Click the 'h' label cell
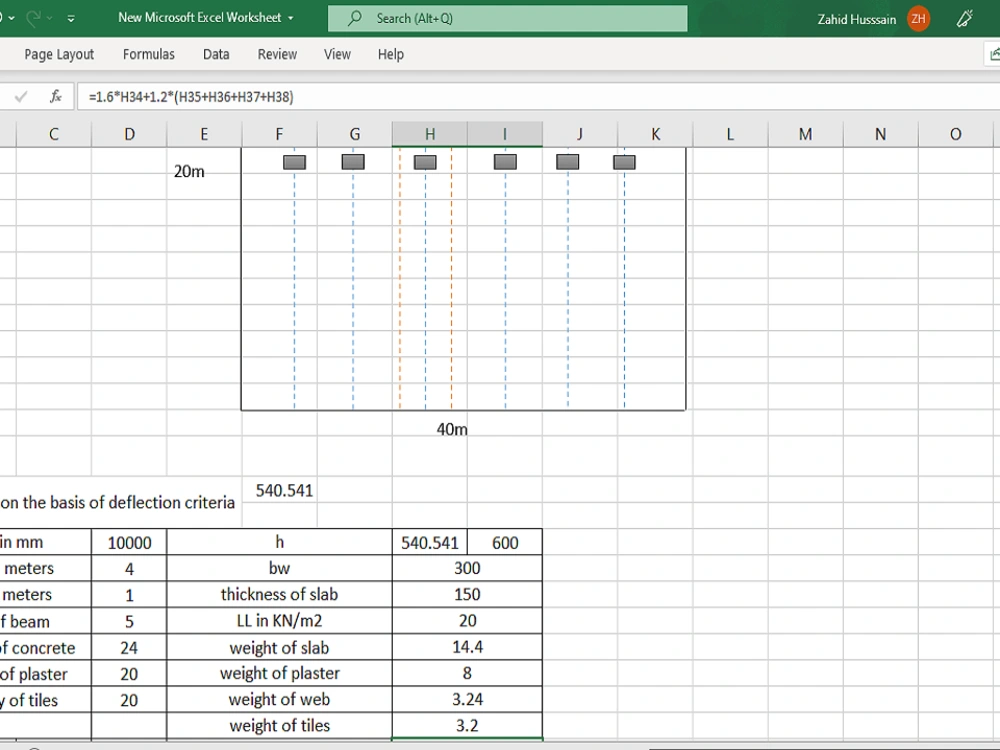The height and width of the screenshot is (750, 1000). 279,543
